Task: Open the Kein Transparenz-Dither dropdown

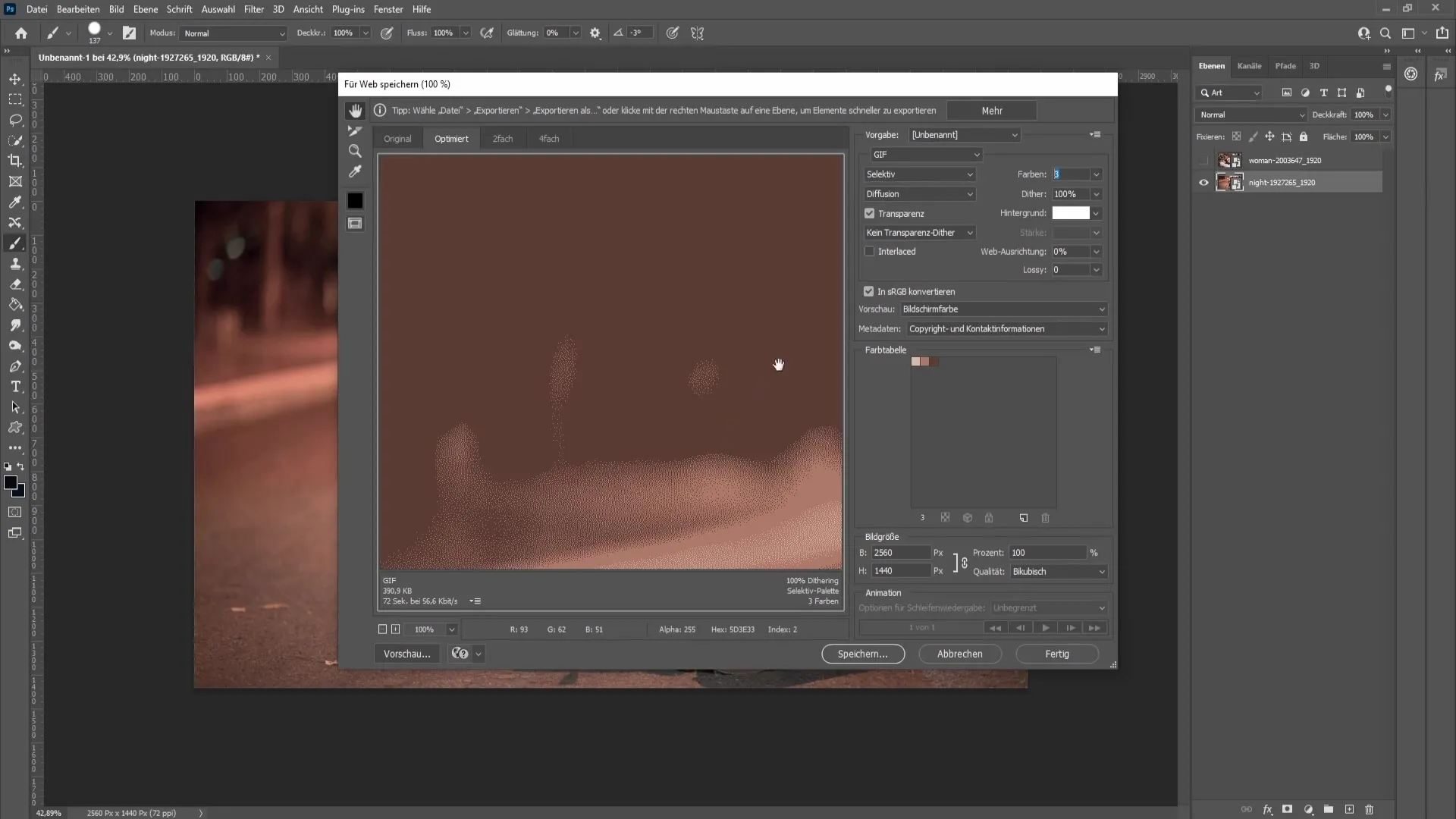Action: 920,233
